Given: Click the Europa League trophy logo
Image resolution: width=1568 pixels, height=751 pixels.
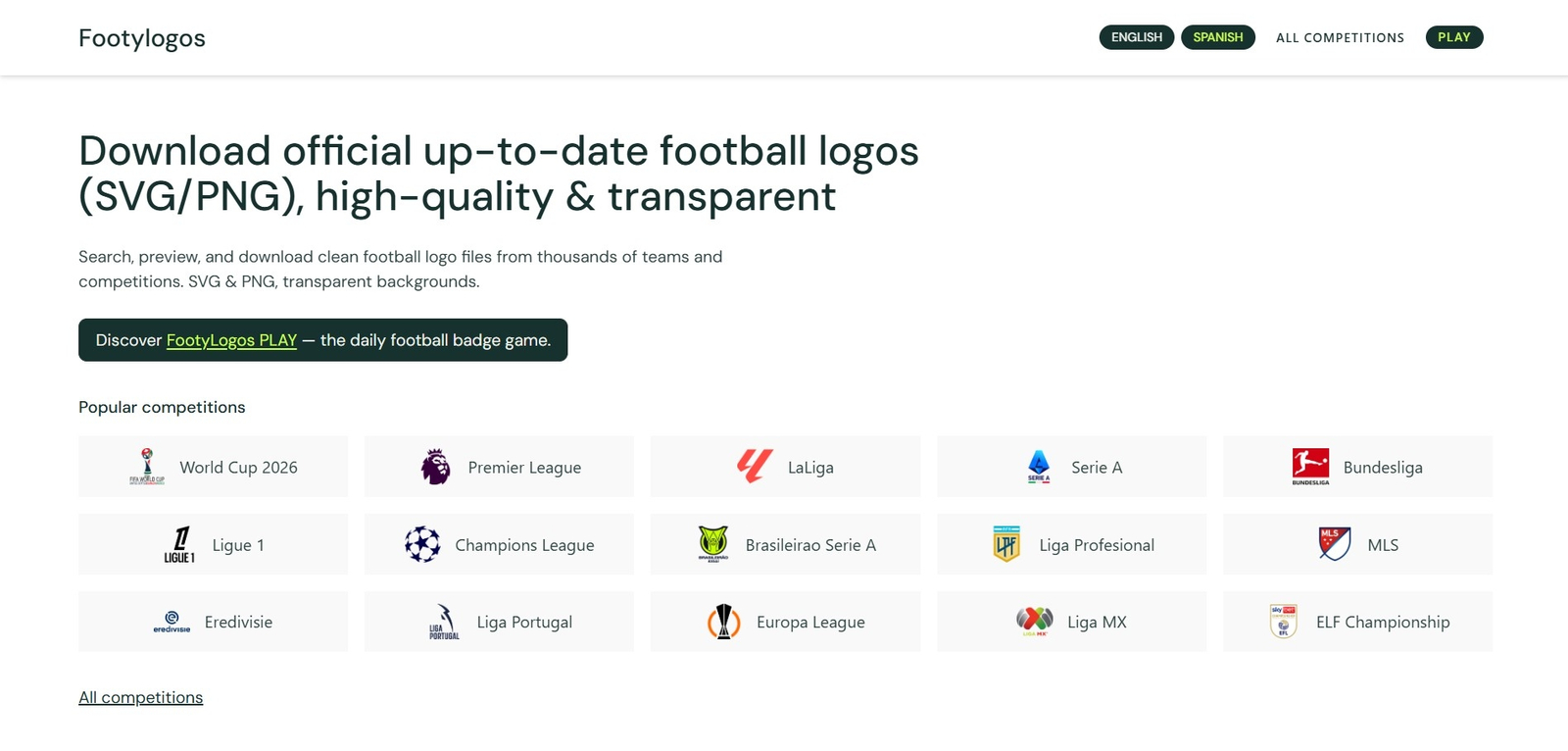Looking at the screenshot, I should pos(723,622).
